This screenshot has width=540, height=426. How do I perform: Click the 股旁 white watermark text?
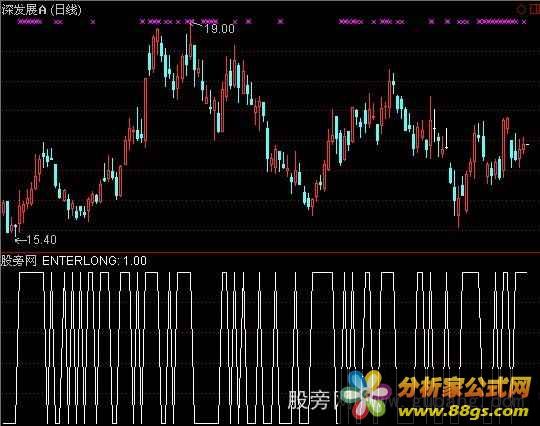309,400
